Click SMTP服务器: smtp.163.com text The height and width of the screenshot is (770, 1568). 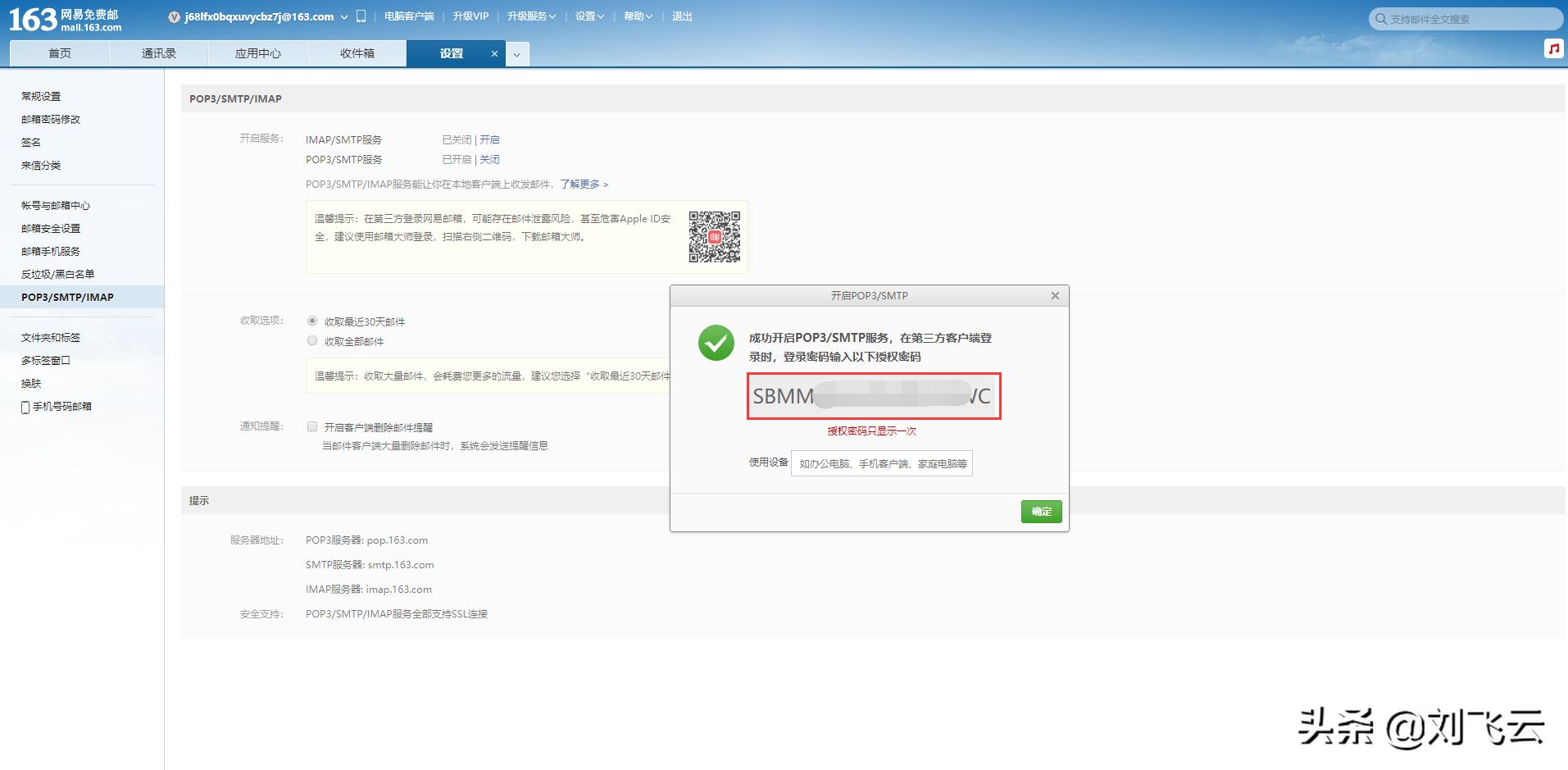[370, 565]
